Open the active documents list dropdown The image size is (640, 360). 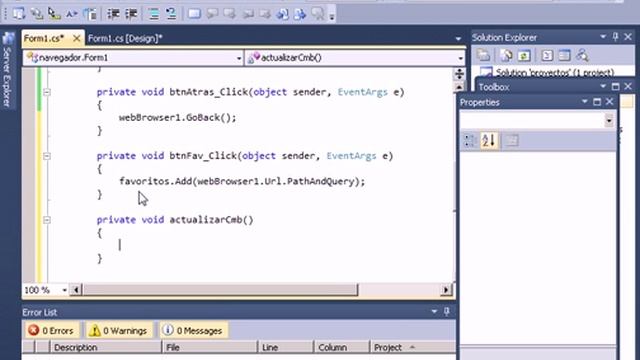(x=458, y=39)
